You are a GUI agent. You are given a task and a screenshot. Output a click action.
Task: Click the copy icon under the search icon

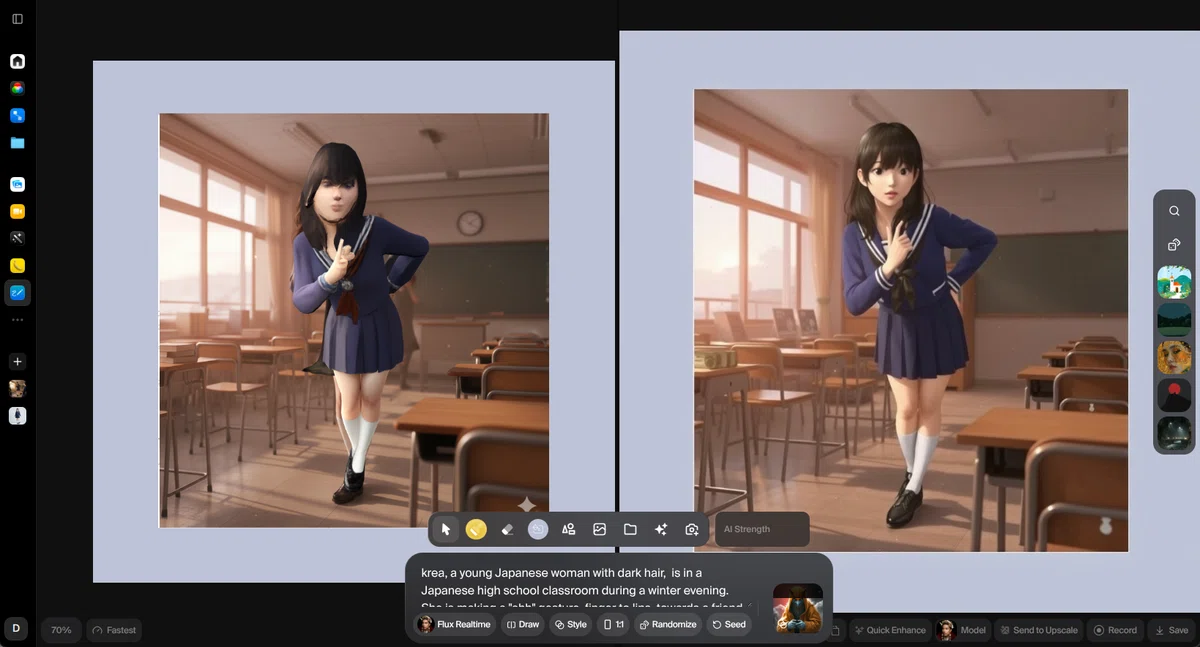tap(1174, 245)
